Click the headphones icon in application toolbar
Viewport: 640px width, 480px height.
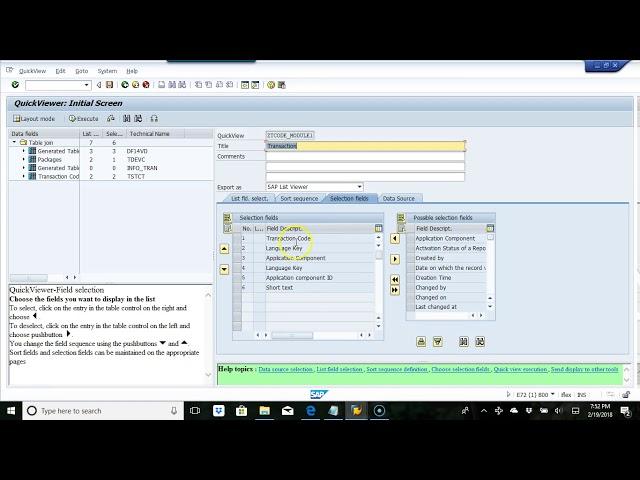coord(154,119)
